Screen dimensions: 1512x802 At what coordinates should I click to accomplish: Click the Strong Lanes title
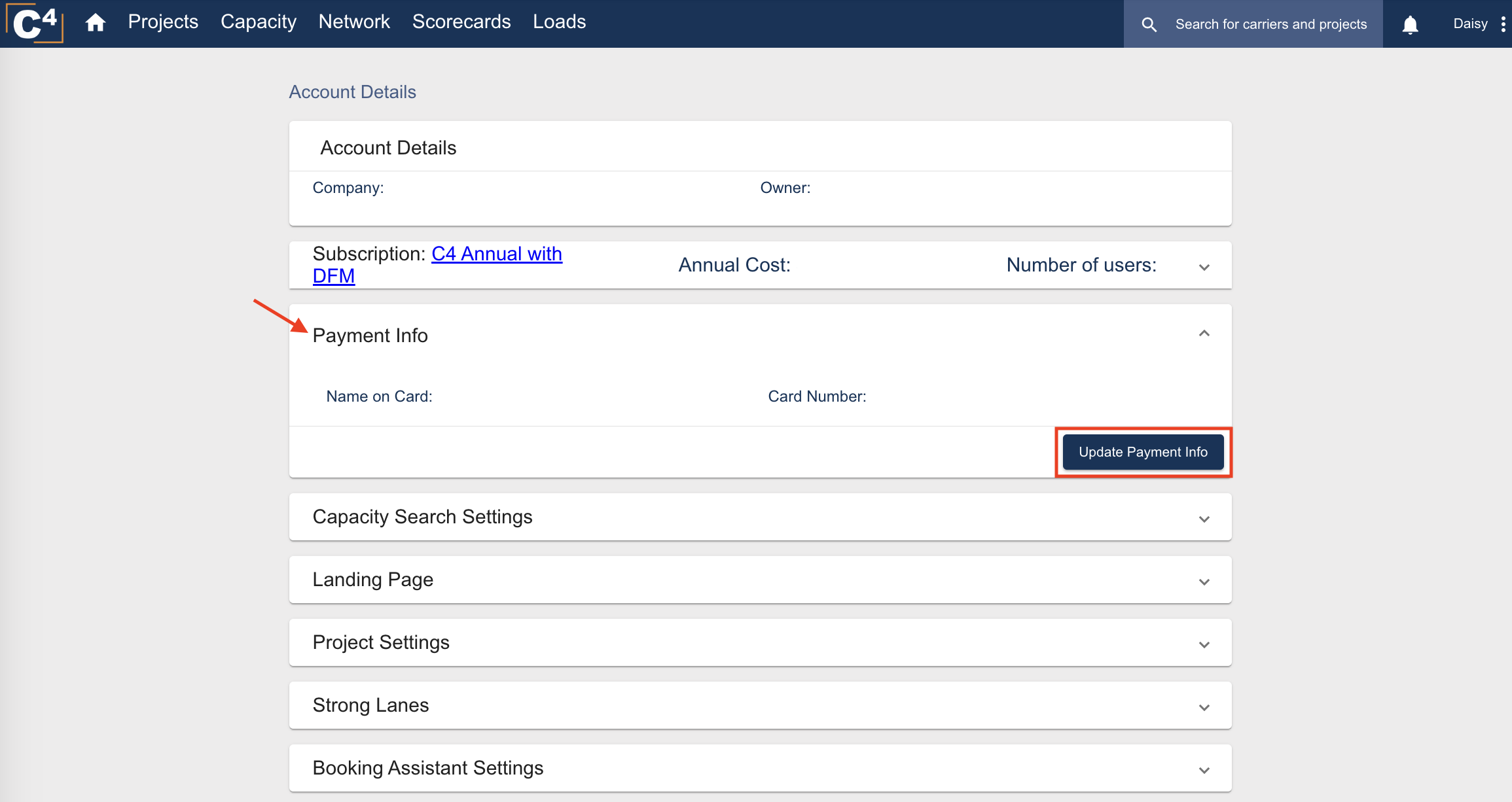pos(371,705)
